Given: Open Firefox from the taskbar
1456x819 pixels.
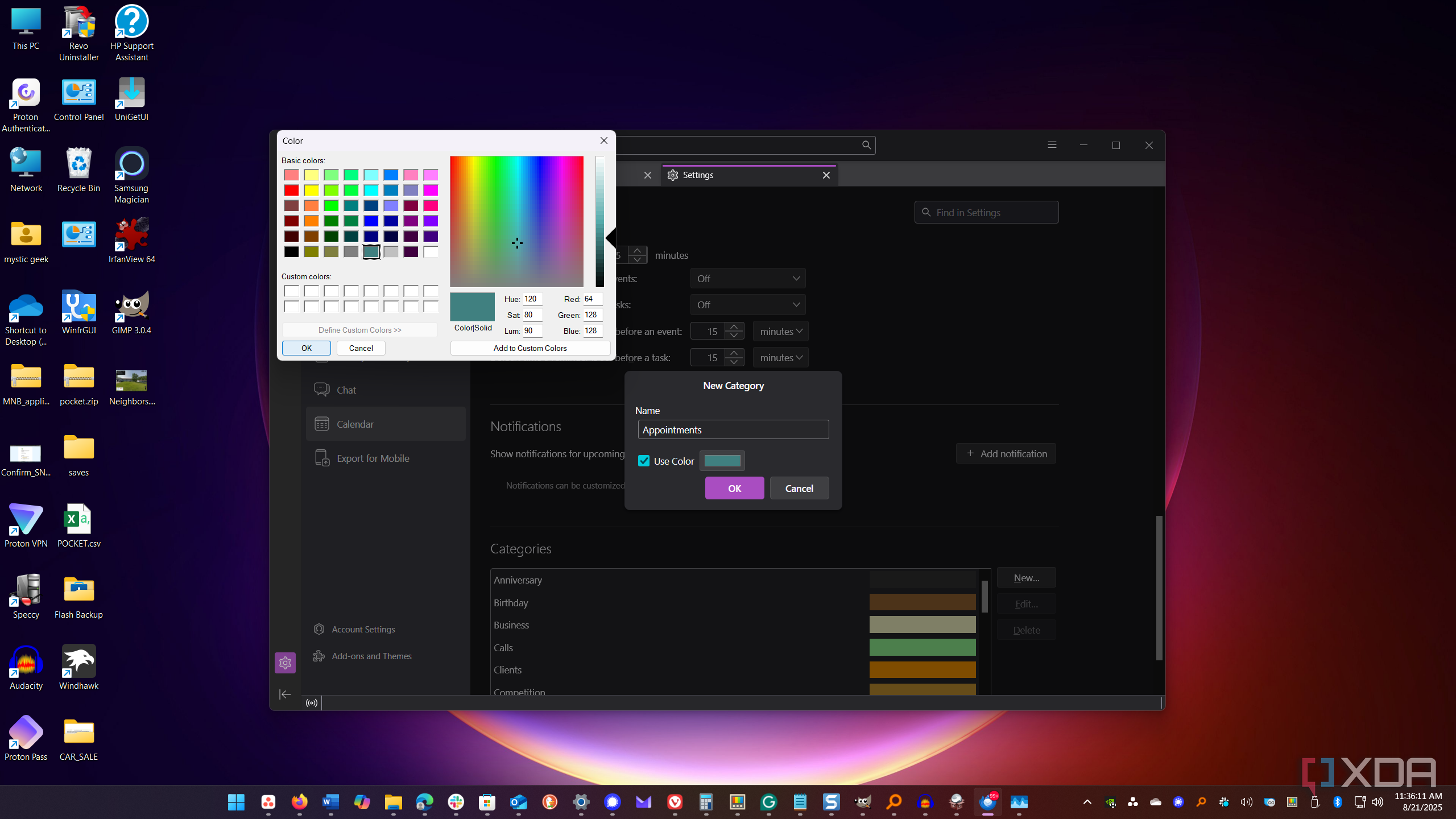Looking at the screenshot, I should point(299,802).
